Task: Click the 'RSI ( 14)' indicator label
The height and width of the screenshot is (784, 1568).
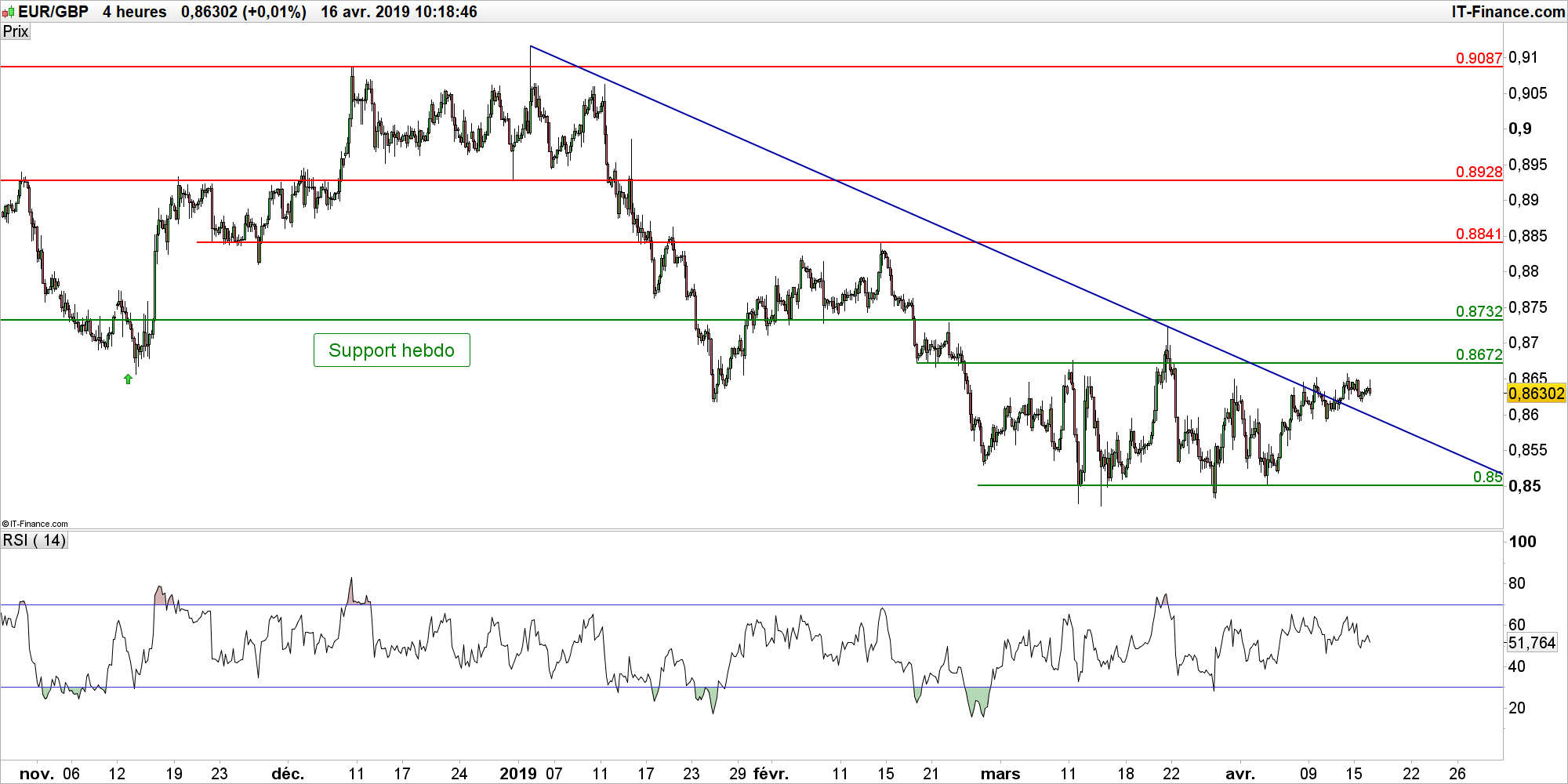Action: (x=34, y=540)
